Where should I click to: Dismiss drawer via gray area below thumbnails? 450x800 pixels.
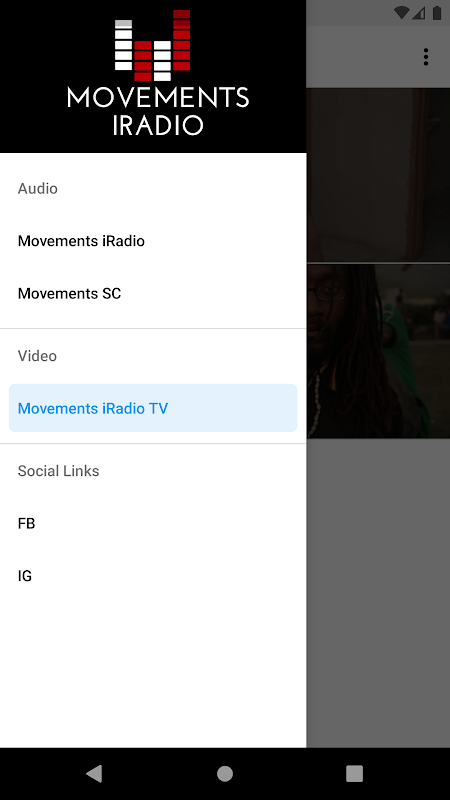pyautogui.click(x=378, y=593)
